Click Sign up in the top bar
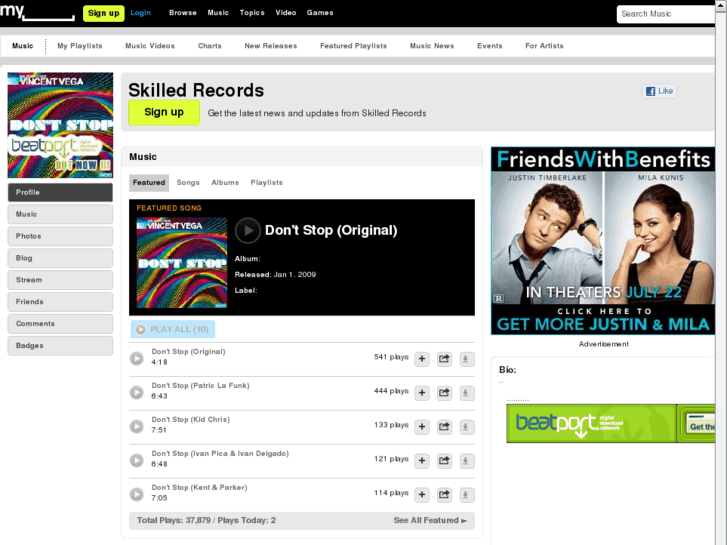Screen dimensions: 727x545 coord(103,13)
